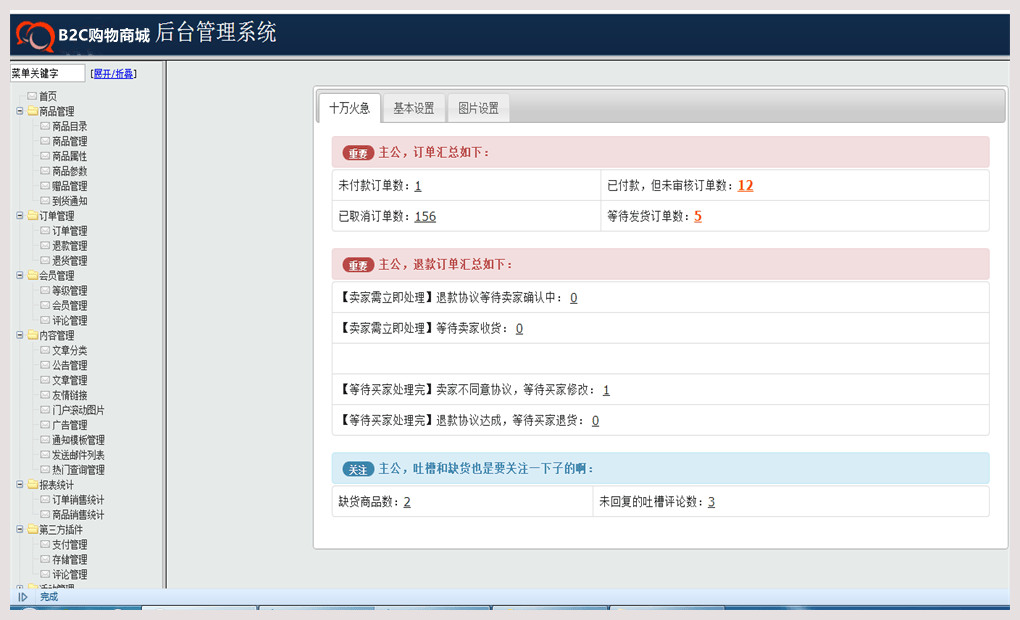Open the unanswered complaints link showing 3
This screenshot has height=620, width=1020.
click(x=710, y=501)
